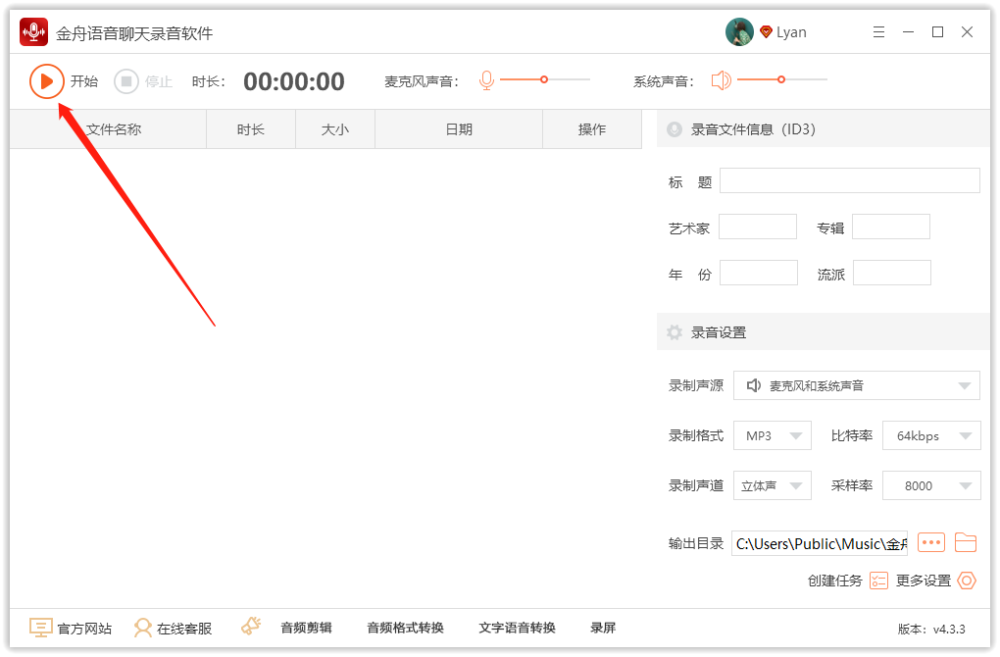Expand the 64kbps bitrate dropdown
Screen dimensions: 1000x657
931,436
